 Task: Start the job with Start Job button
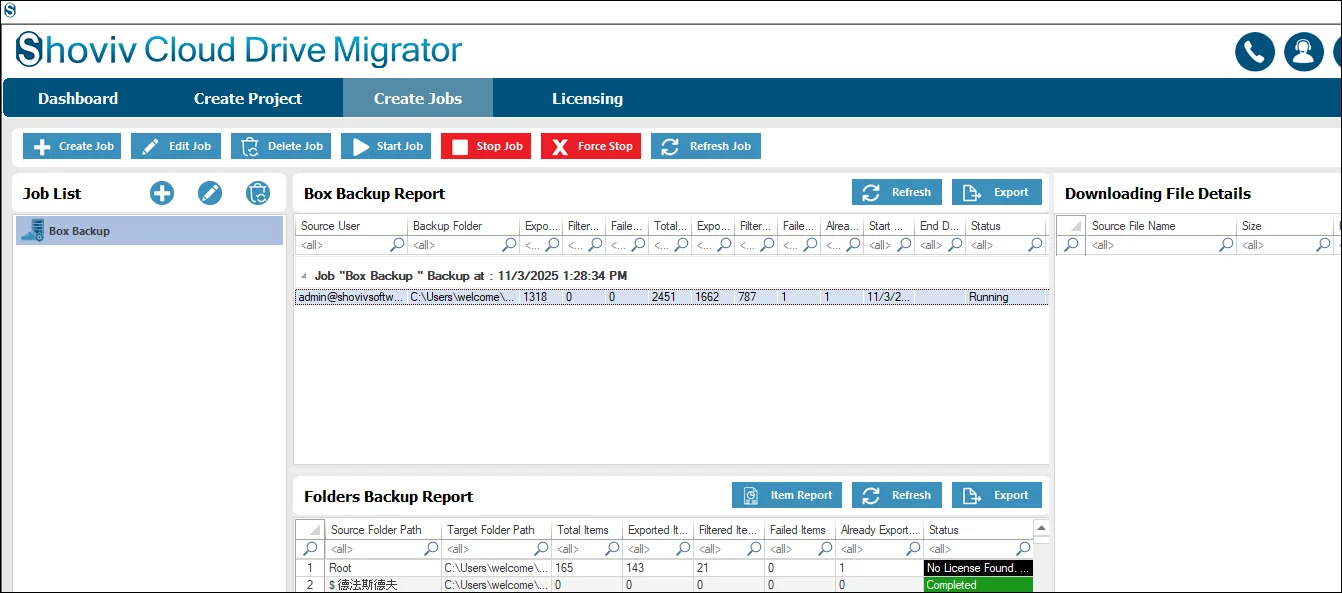[x=386, y=146]
